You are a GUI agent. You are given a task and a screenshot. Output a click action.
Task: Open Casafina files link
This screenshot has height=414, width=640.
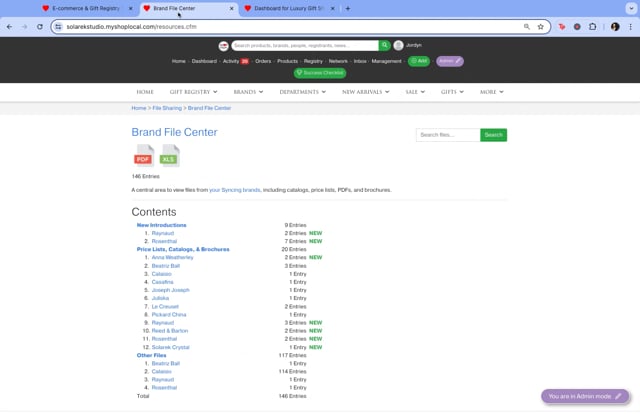162,282
